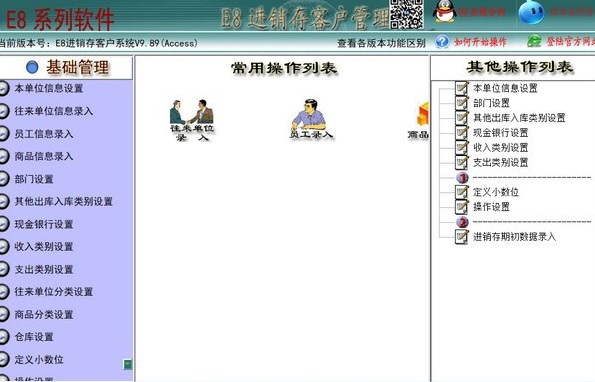Viewport: 595px width, 382px height.
Task: Click the 基础管理 panel header
Action: (x=66, y=68)
